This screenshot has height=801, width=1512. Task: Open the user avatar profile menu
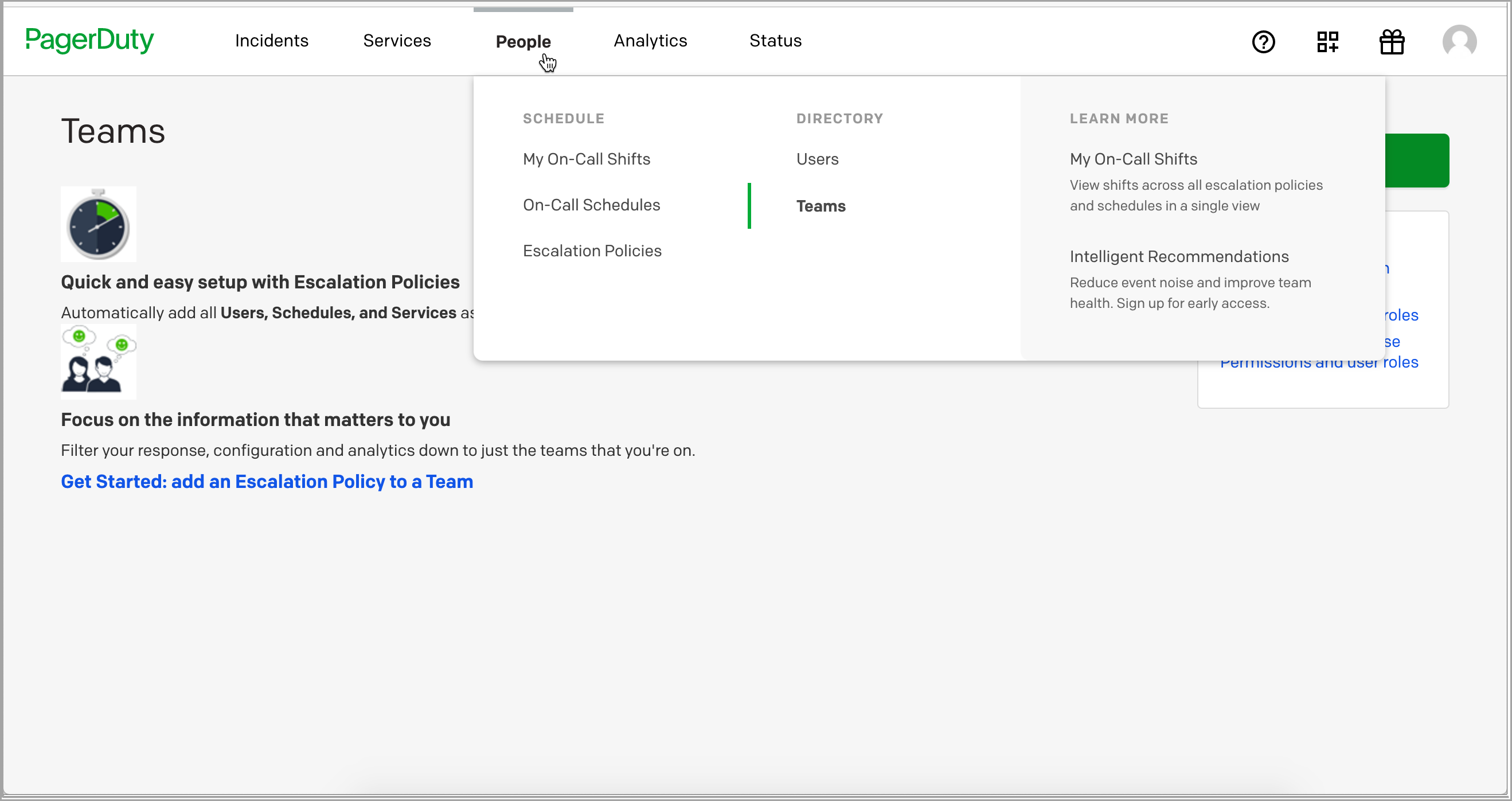tap(1459, 42)
